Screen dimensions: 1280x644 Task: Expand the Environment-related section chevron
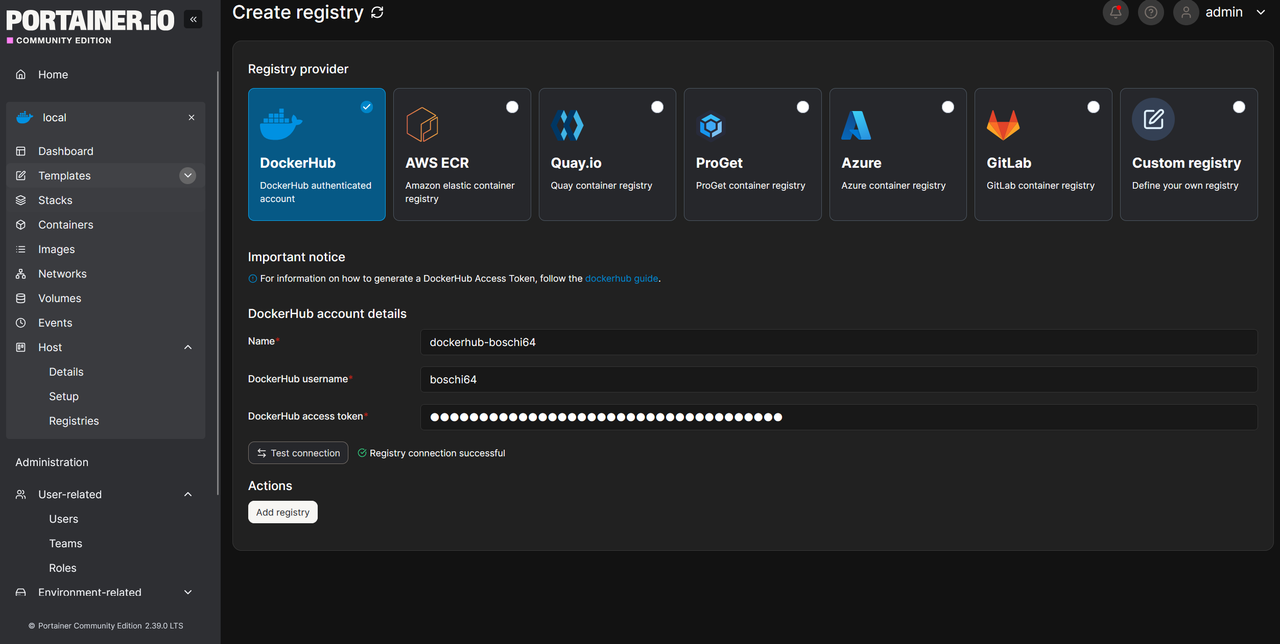coord(188,592)
